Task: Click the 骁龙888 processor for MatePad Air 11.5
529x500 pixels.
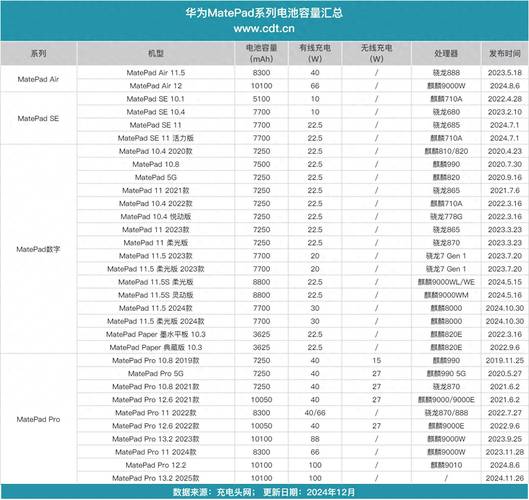Action: point(446,73)
